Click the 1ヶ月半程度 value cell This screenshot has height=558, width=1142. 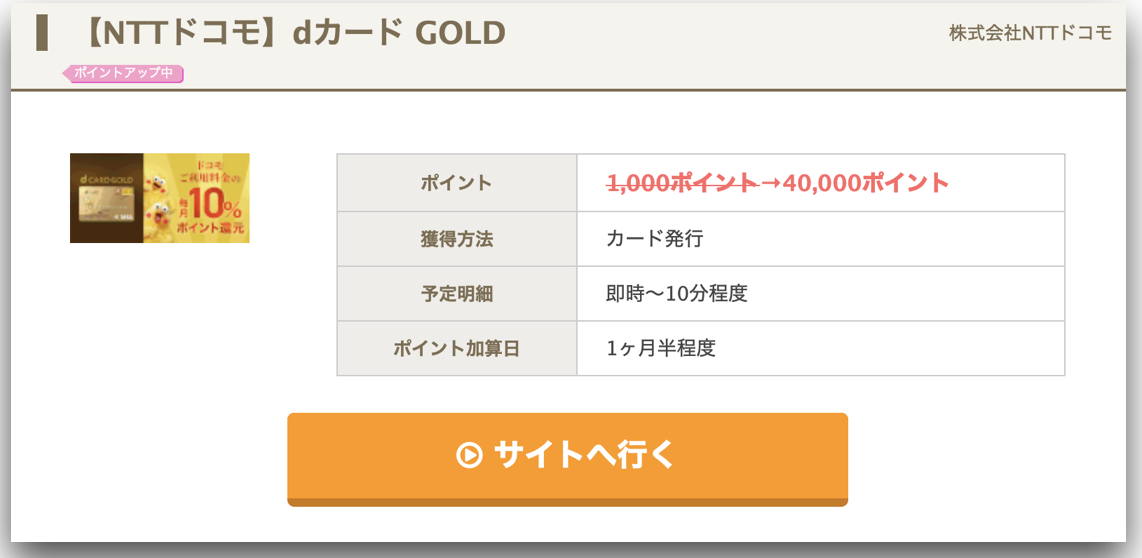821,348
